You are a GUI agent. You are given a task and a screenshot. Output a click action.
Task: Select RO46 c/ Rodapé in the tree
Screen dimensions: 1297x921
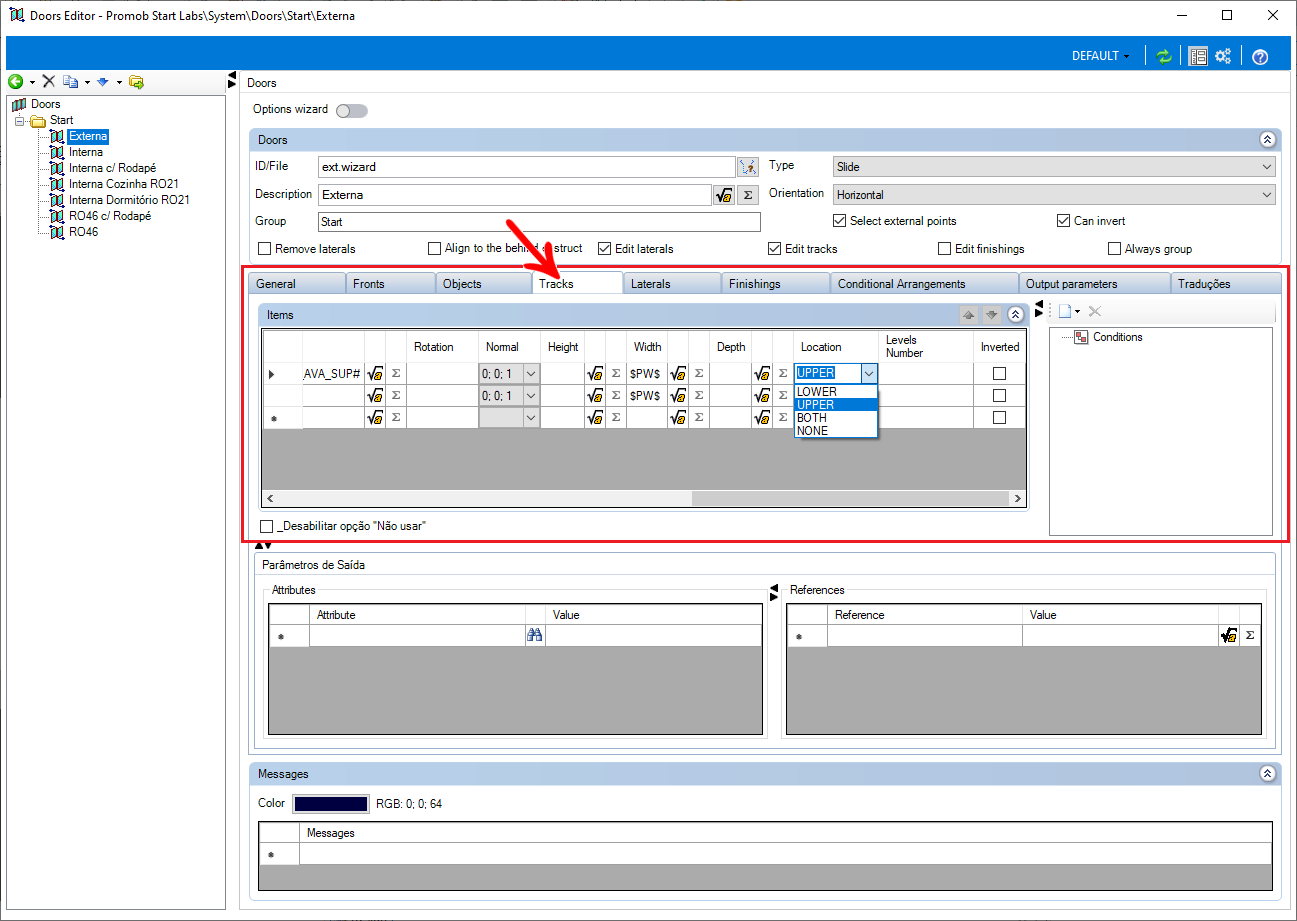[x=110, y=216]
